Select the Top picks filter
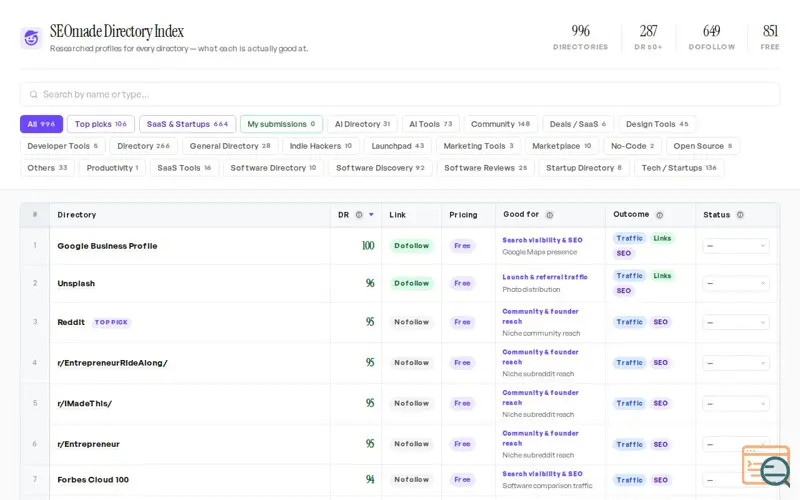 pos(101,124)
